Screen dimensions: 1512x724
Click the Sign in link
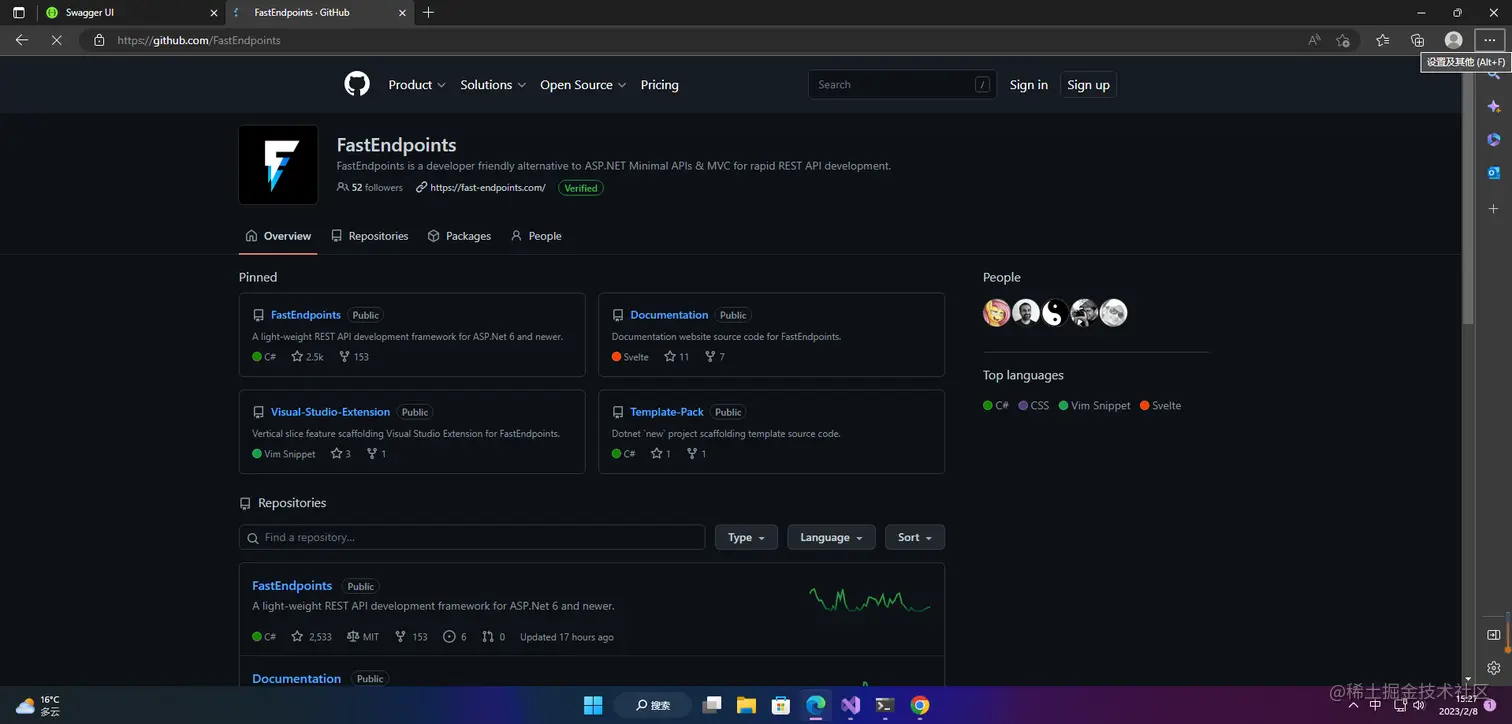pyautogui.click(x=1029, y=85)
